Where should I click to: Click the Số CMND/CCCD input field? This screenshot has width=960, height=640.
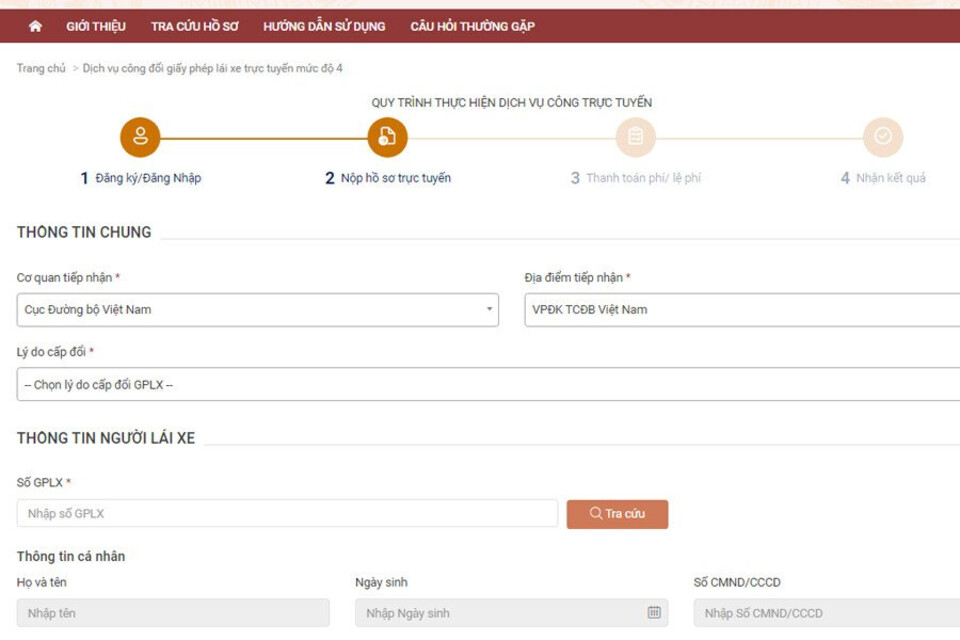pyautogui.click(x=826, y=613)
